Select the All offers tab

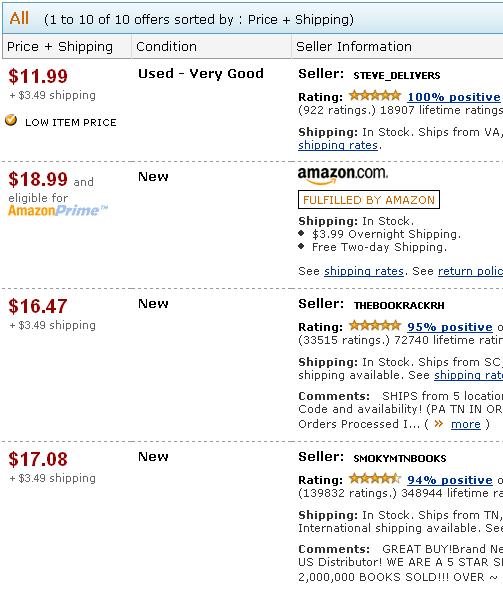point(19,18)
